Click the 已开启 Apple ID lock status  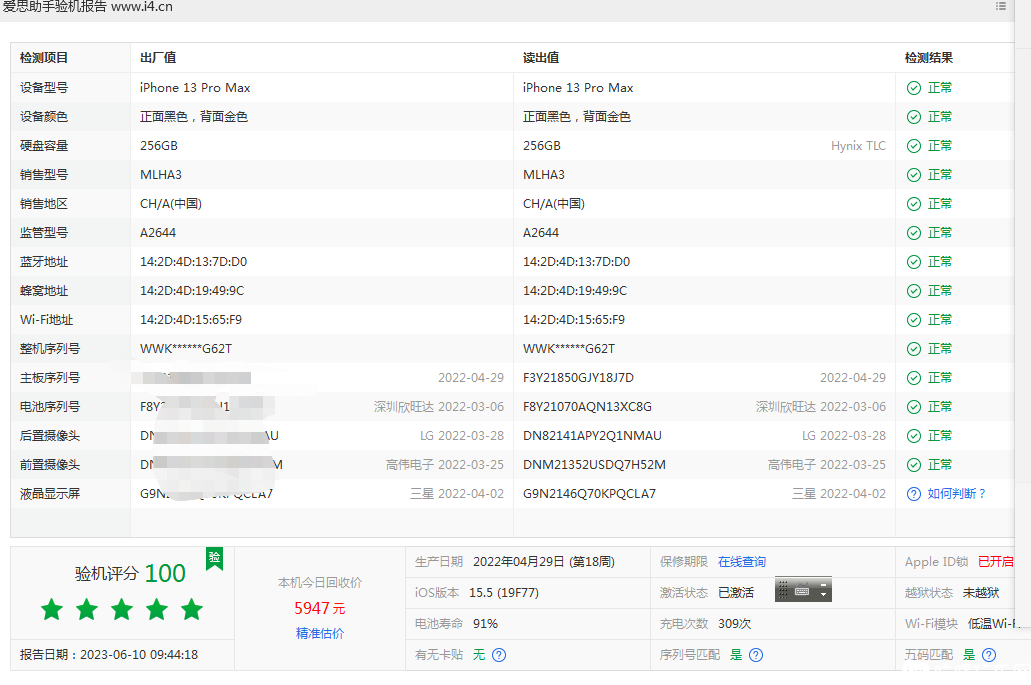[x=995, y=561]
